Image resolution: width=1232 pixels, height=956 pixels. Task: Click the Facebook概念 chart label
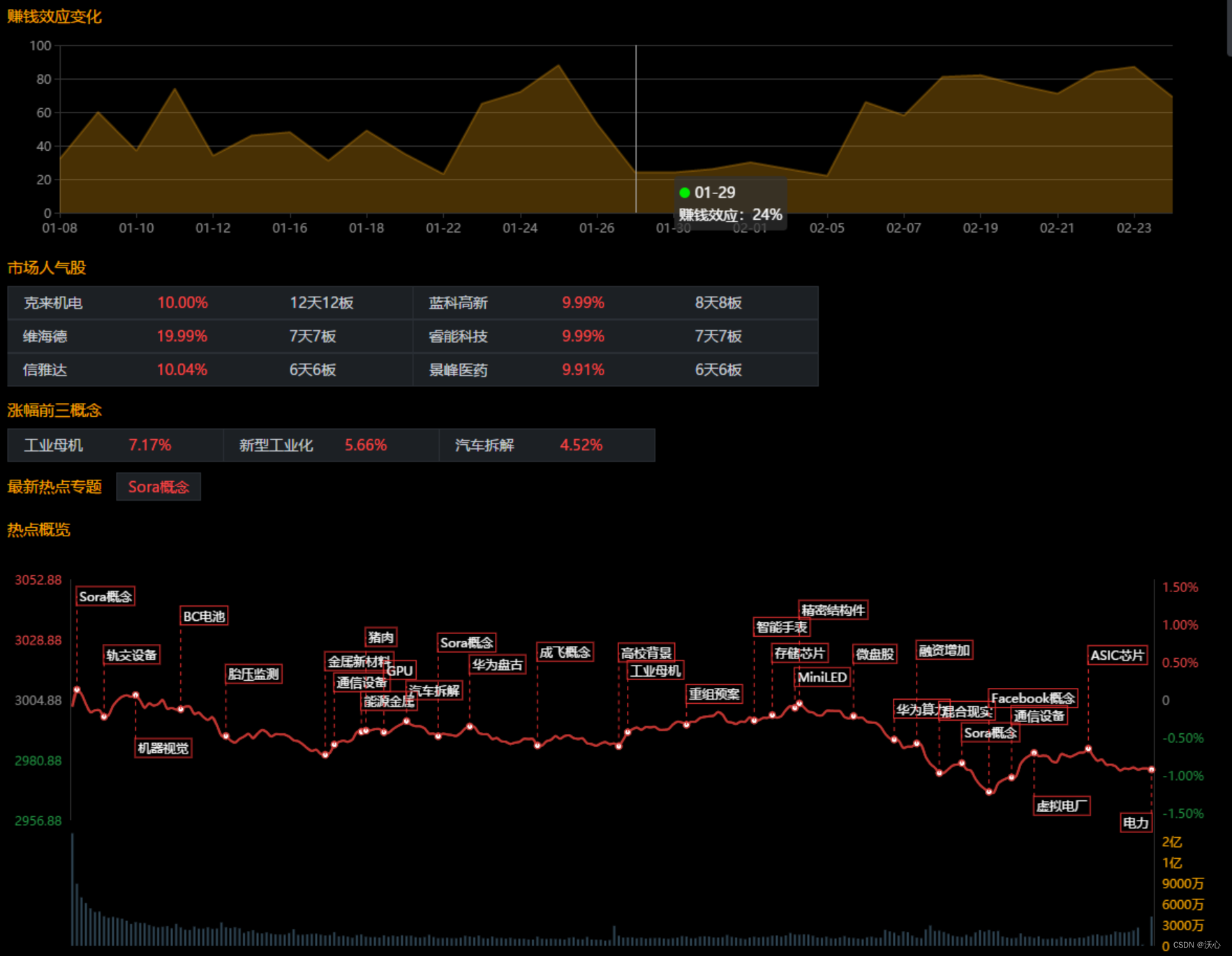click(x=1033, y=698)
